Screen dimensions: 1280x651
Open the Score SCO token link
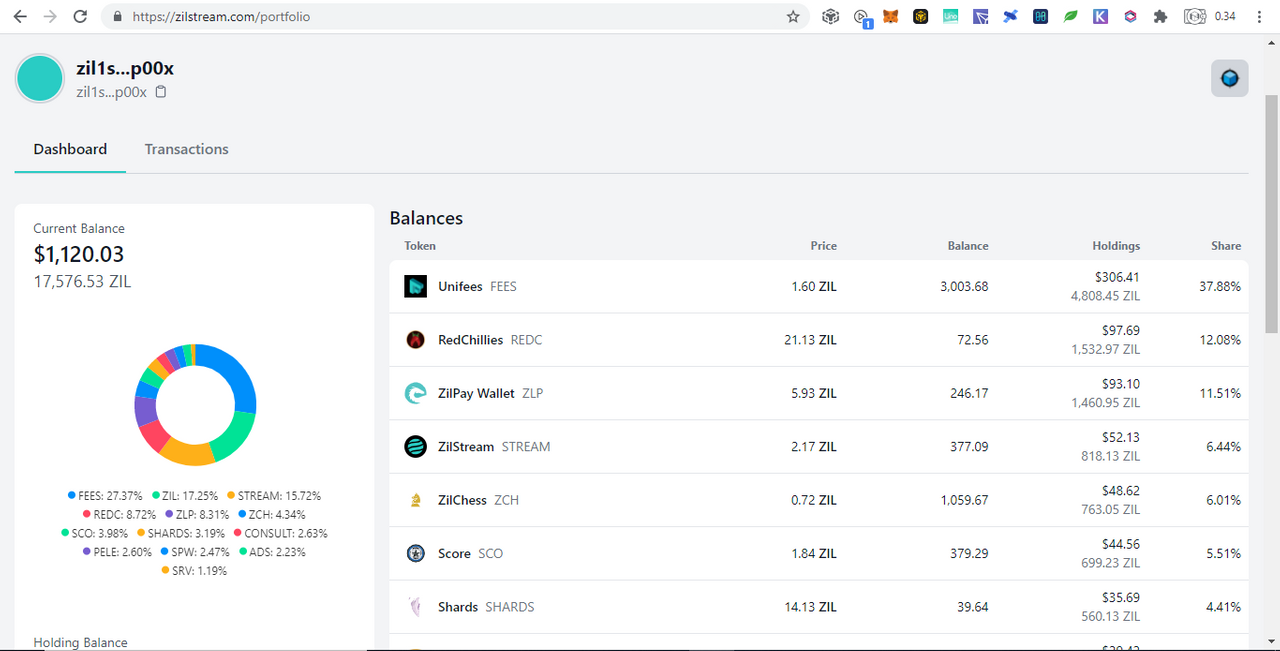470,553
